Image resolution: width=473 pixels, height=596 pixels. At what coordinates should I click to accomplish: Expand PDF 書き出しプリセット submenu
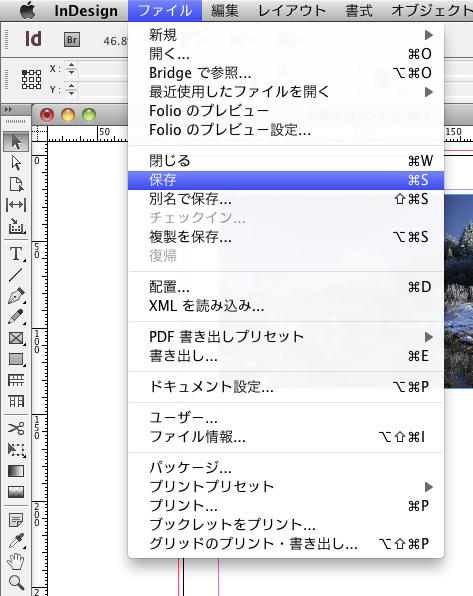[286, 337]
